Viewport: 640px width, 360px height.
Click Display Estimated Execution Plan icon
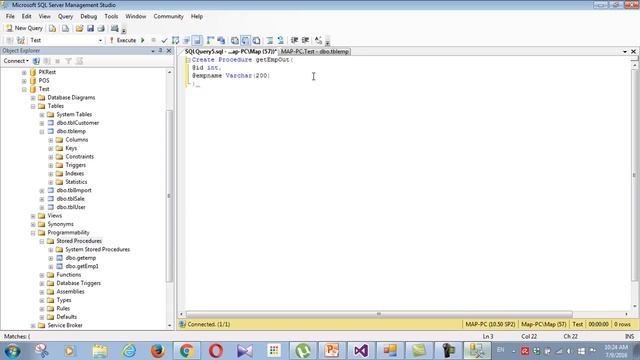pos(176,40)
